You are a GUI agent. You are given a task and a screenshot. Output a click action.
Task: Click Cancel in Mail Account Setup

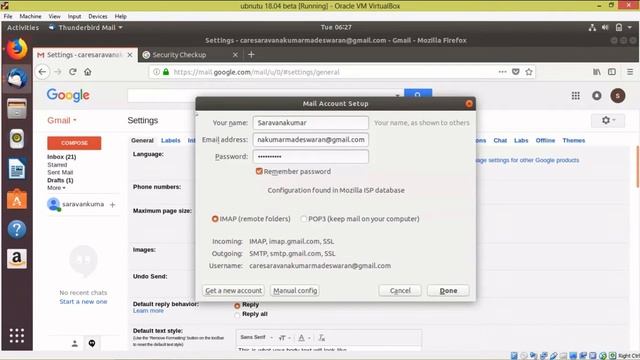(400, 291)
